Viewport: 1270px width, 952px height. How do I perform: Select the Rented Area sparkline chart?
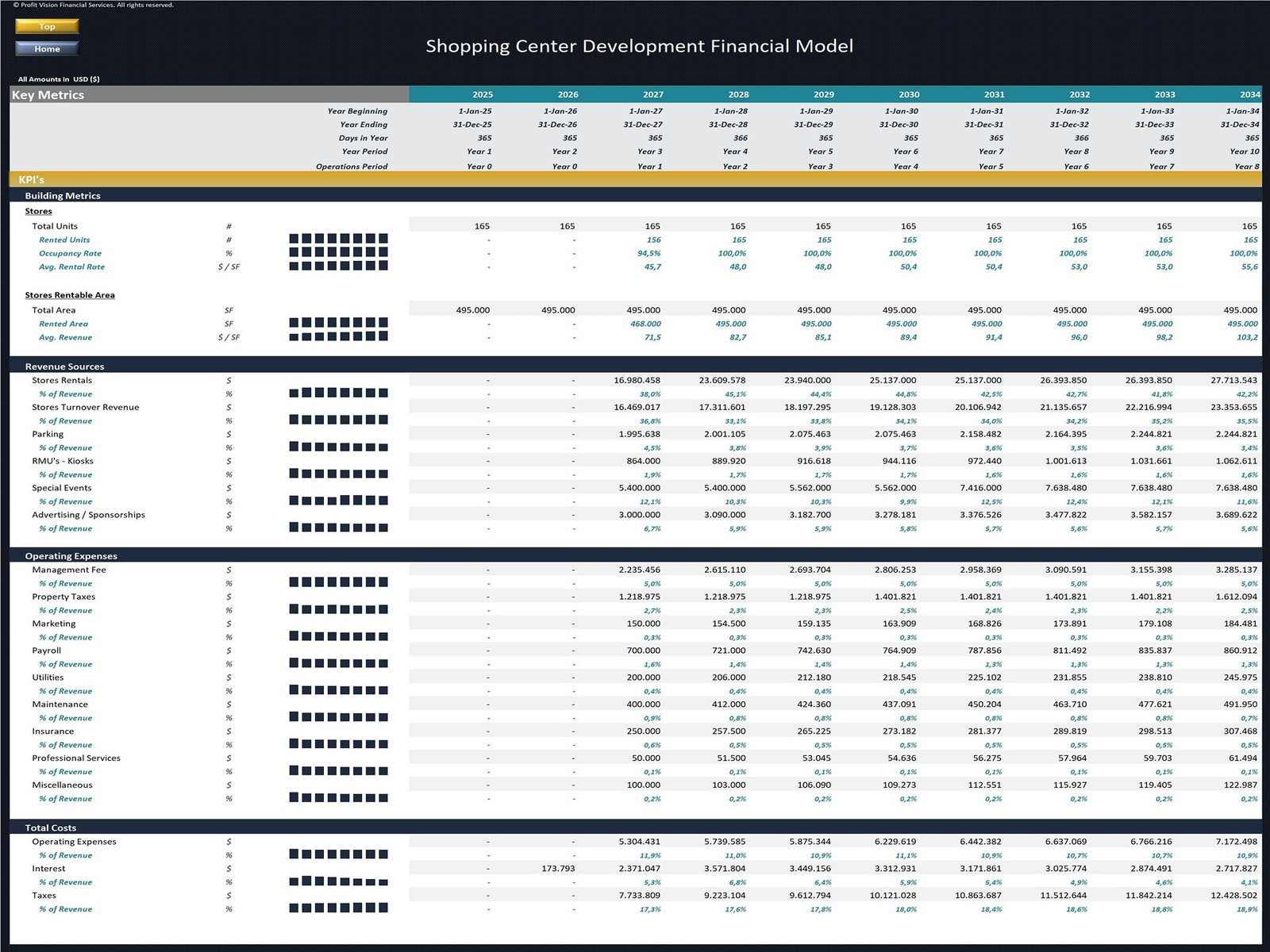338,323
